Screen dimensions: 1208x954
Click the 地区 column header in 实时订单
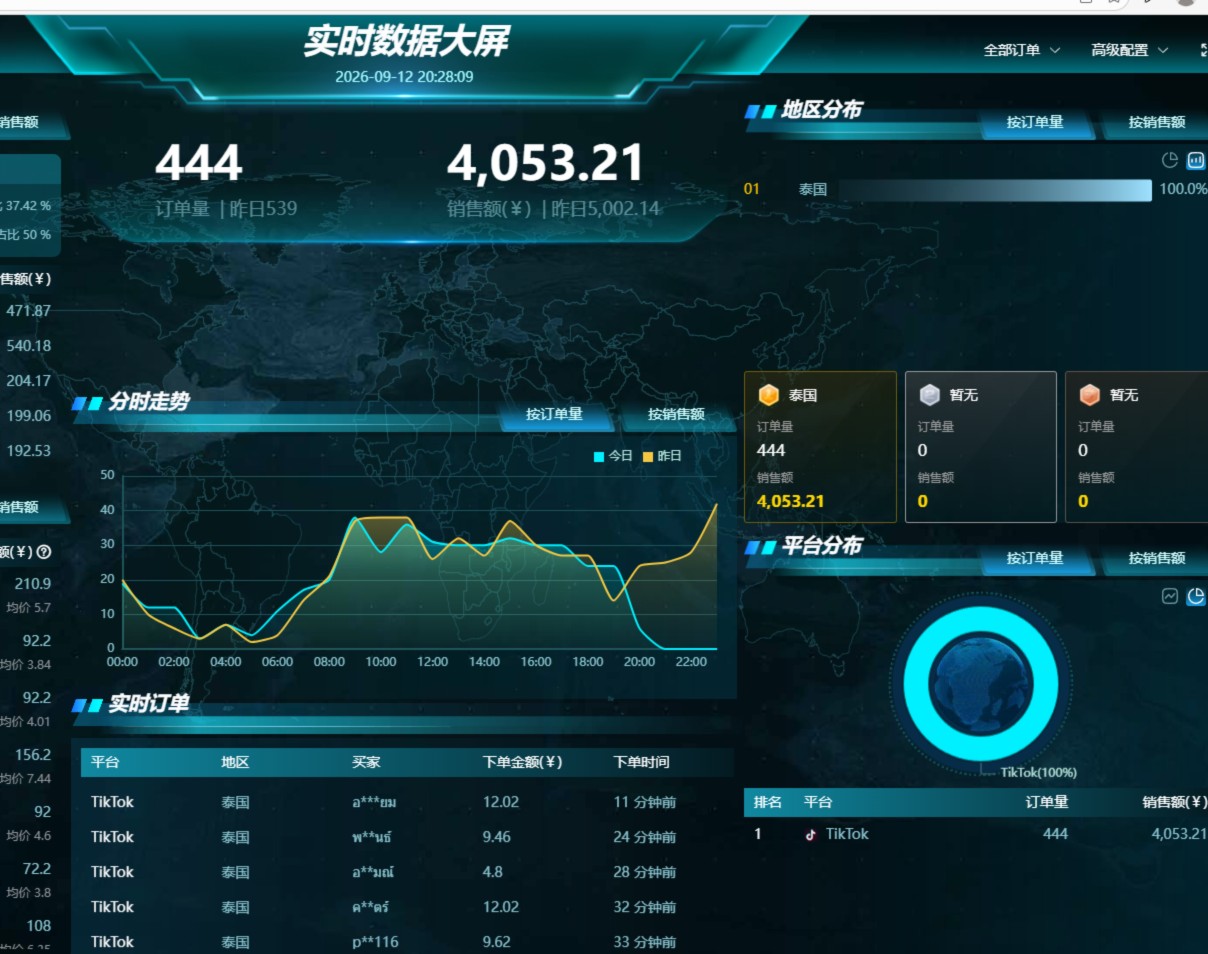coord(235,762)
